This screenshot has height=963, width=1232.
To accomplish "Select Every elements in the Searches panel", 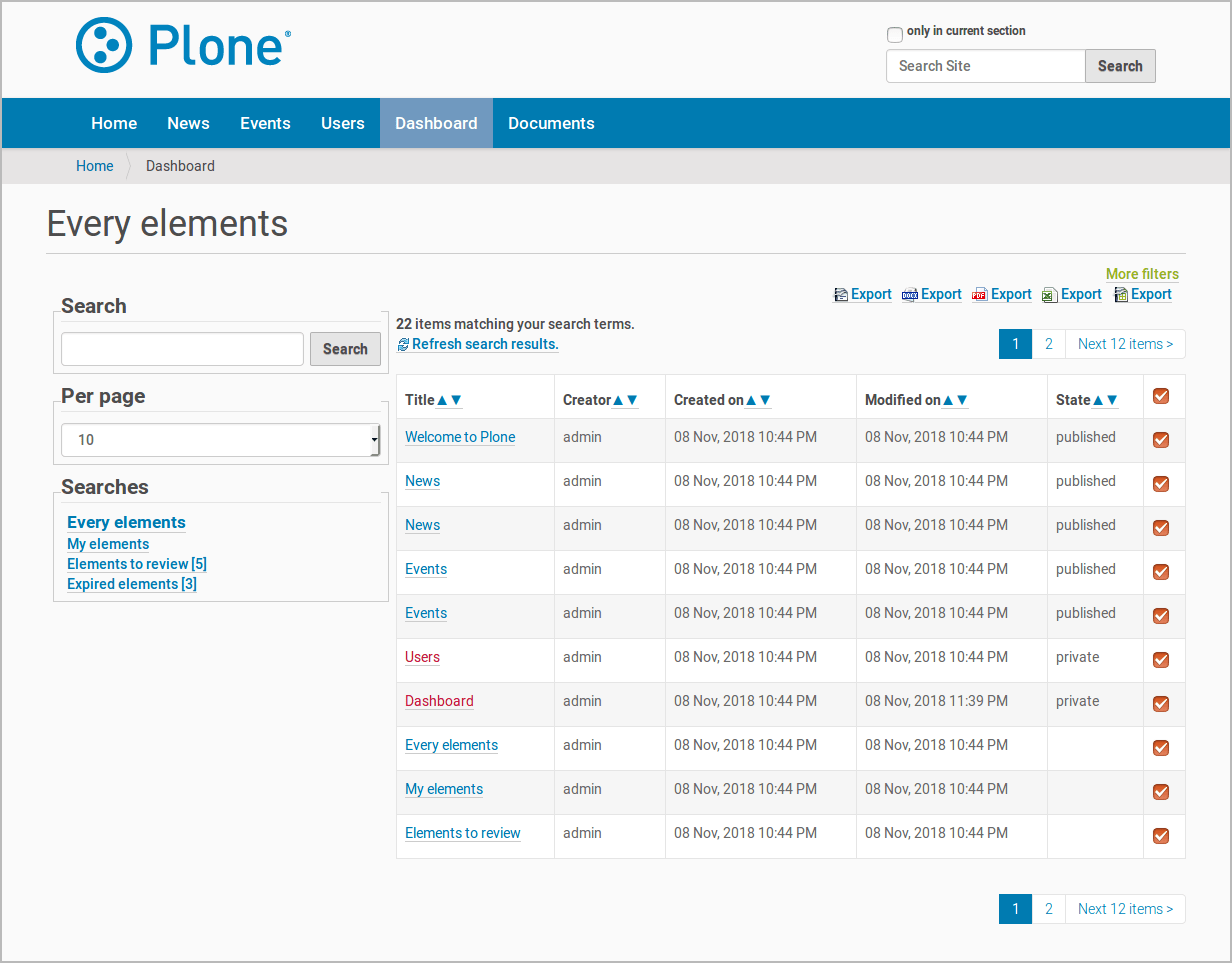I will tap(126, 522).
